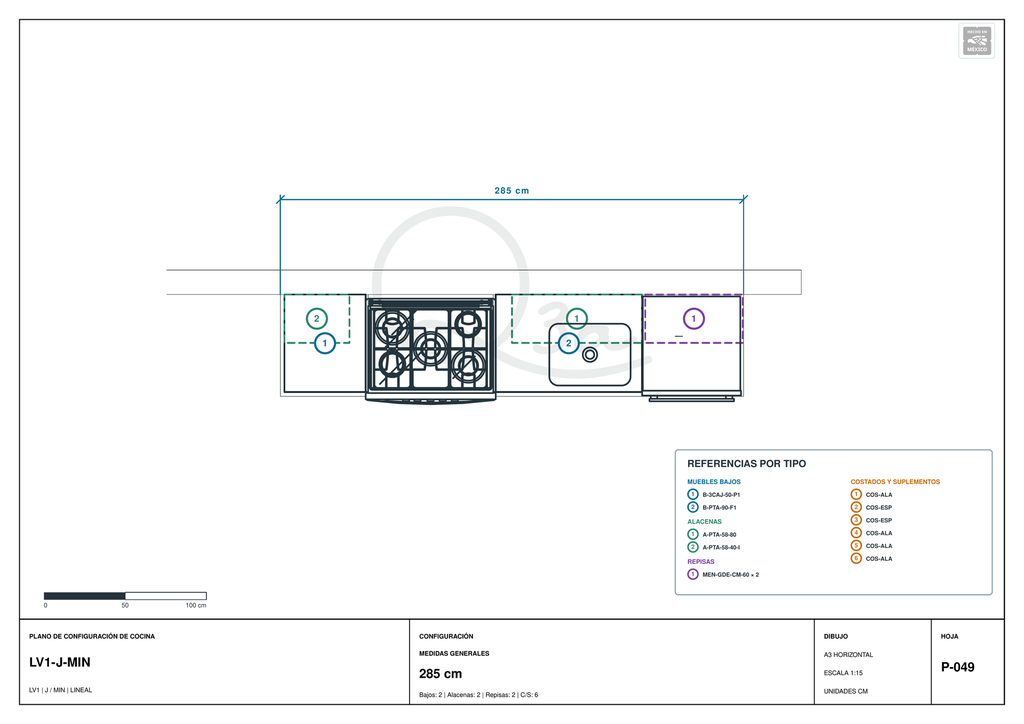Screen dimensions: 1024x724
Task: Click the P-049 sheet number
Action: (x=957, y=667)
